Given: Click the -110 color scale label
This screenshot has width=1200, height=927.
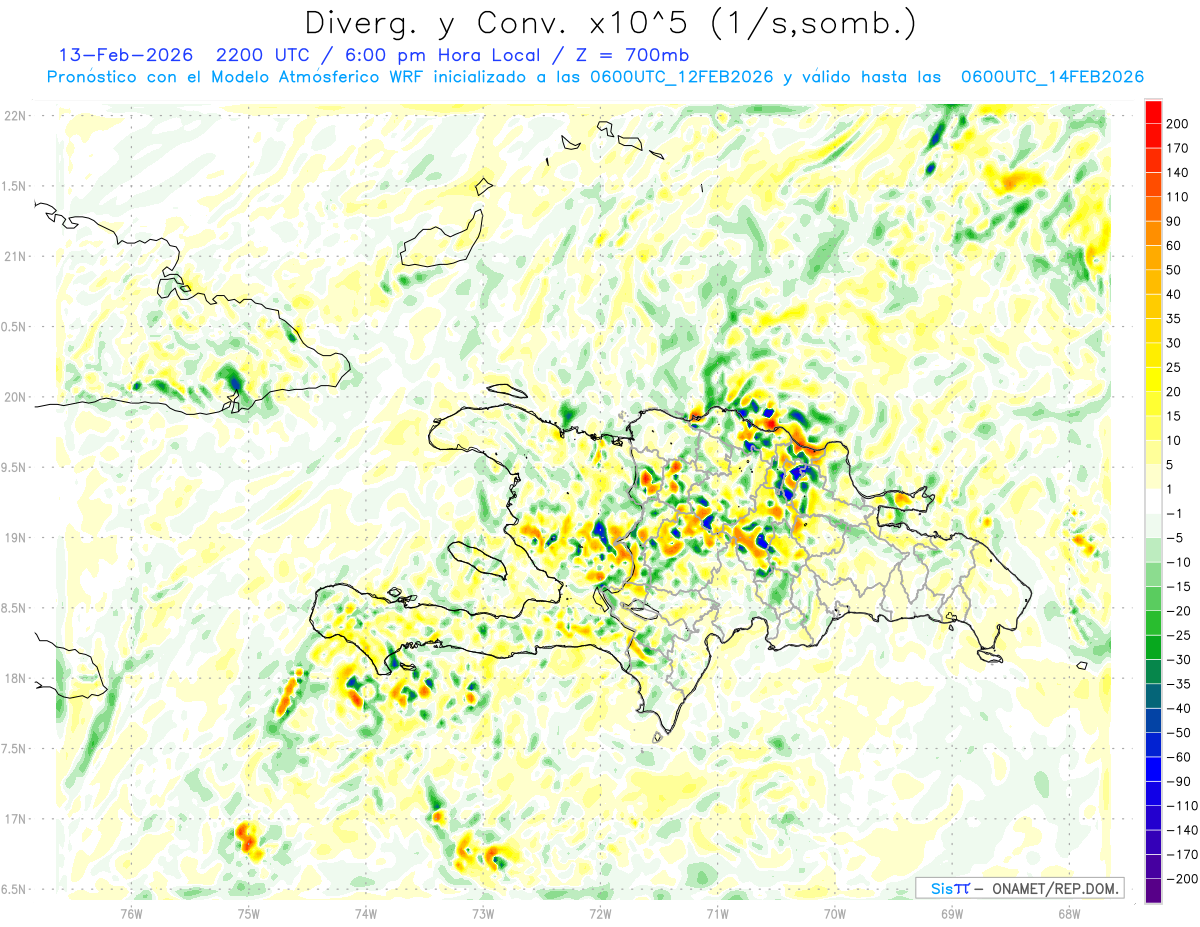Looking at the screenshot, I should [1180, 806].
